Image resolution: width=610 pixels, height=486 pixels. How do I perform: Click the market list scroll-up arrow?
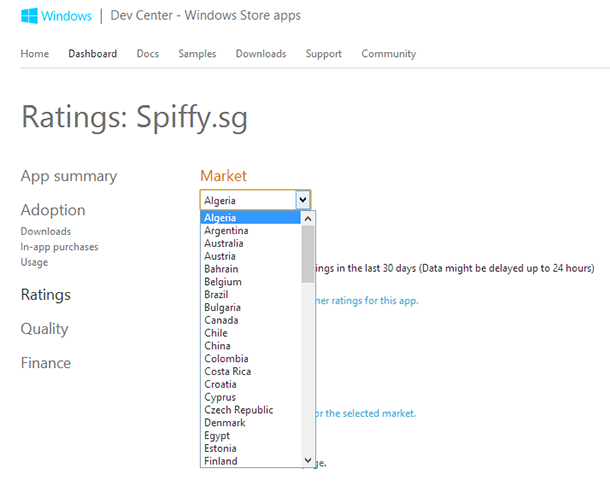coord(308,219)
